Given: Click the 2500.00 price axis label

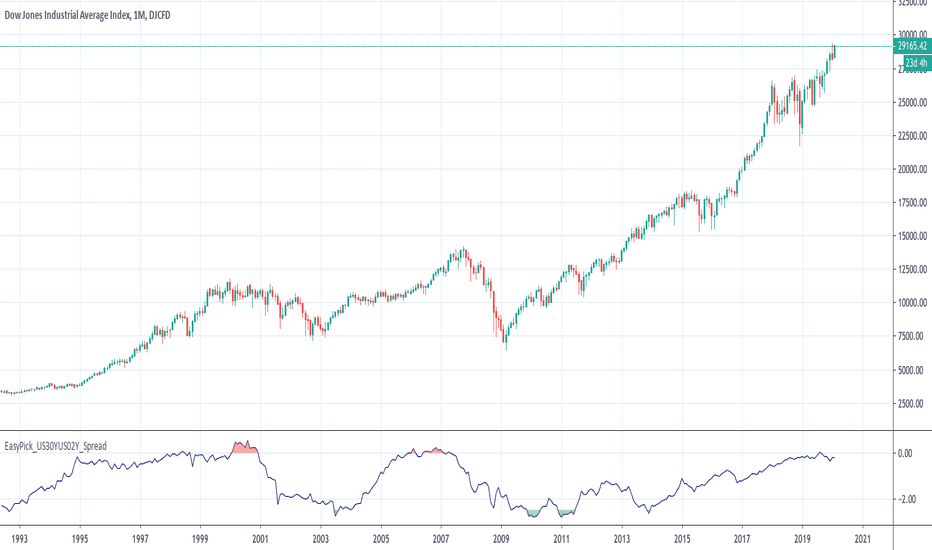Looking at the screenshot, I should [912, 404].
